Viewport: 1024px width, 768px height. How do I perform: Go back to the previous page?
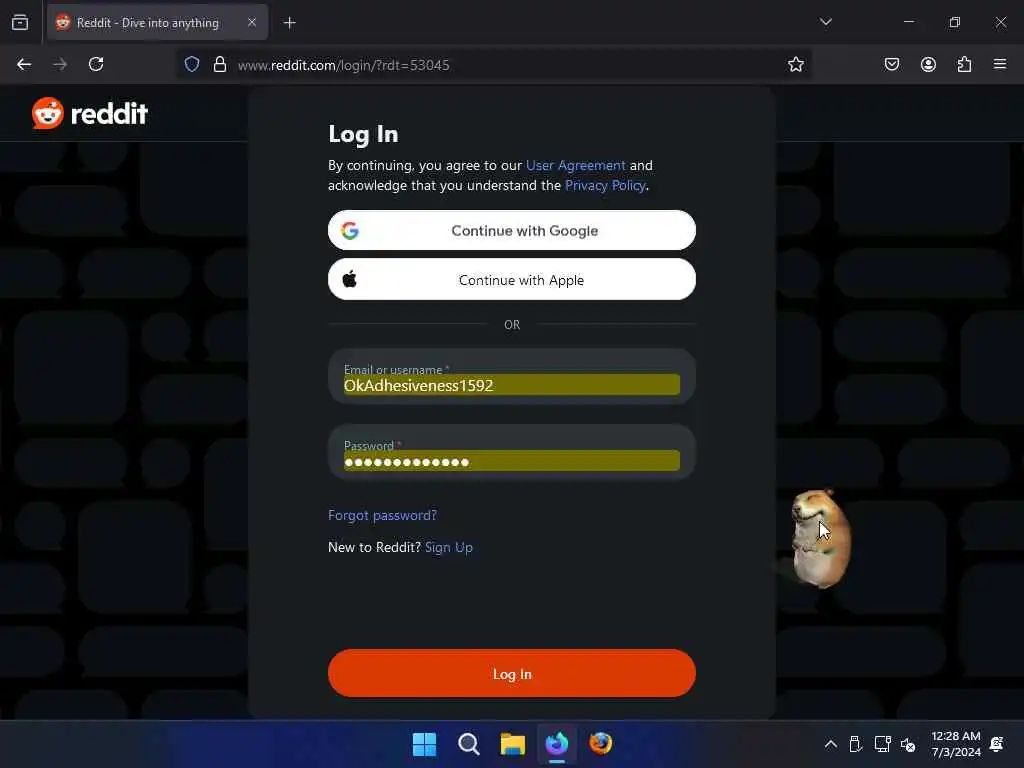(24, 64)
